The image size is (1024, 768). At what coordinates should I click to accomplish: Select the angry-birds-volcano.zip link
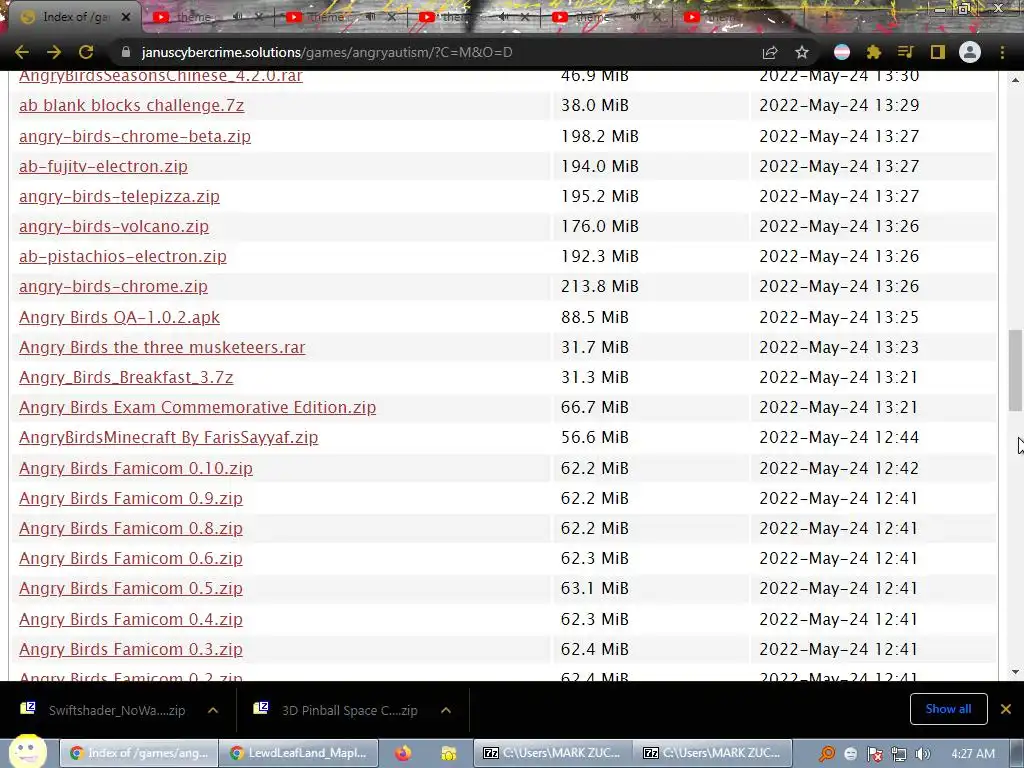tap(114, 227)
